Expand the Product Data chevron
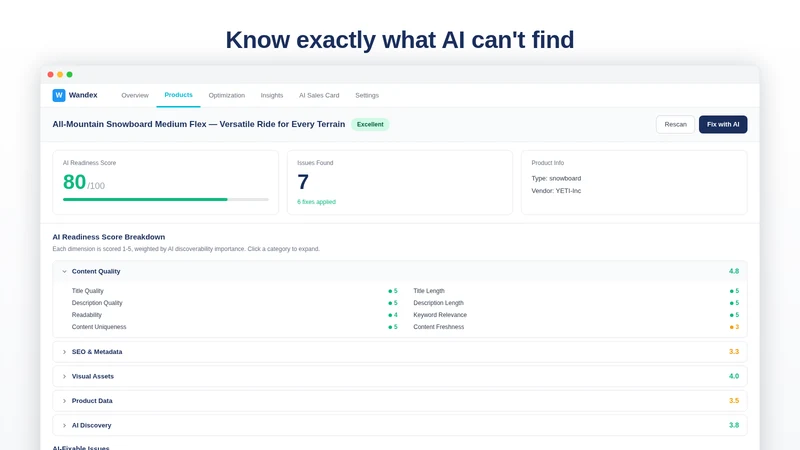The image size is (800, 450). (x=64, y=401)
